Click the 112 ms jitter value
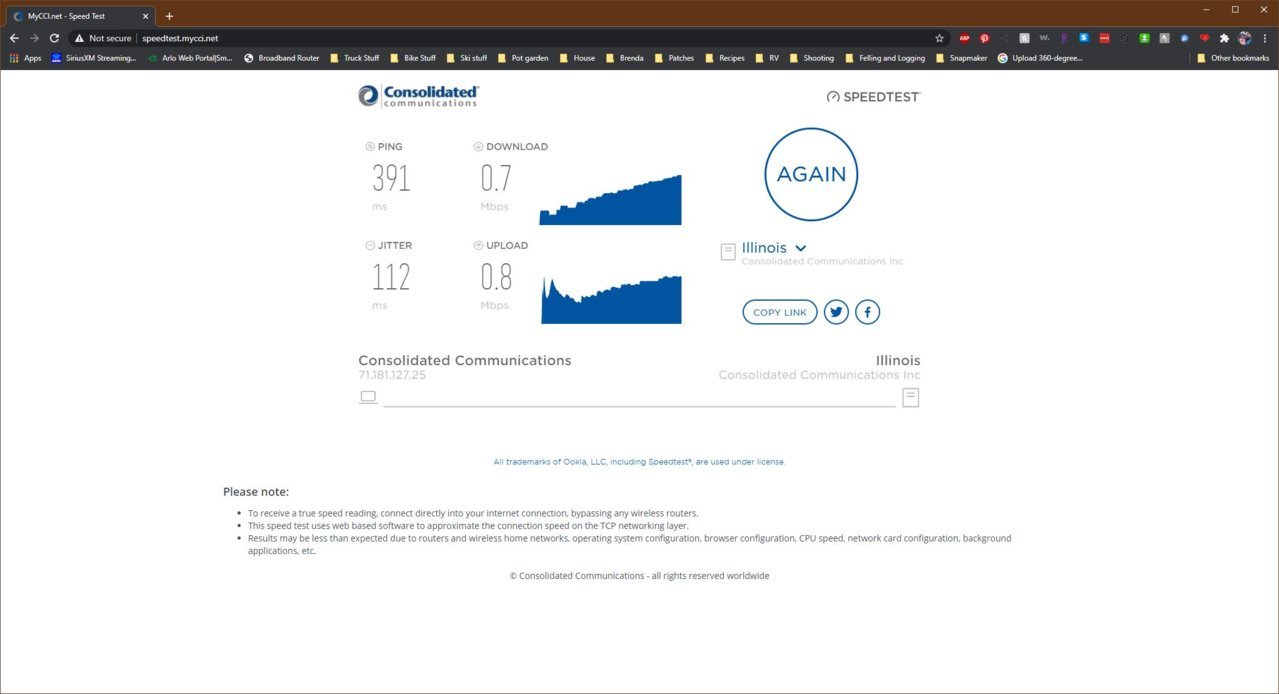The height and width of the screenshot is (694, 1279). tap(391, 277)
